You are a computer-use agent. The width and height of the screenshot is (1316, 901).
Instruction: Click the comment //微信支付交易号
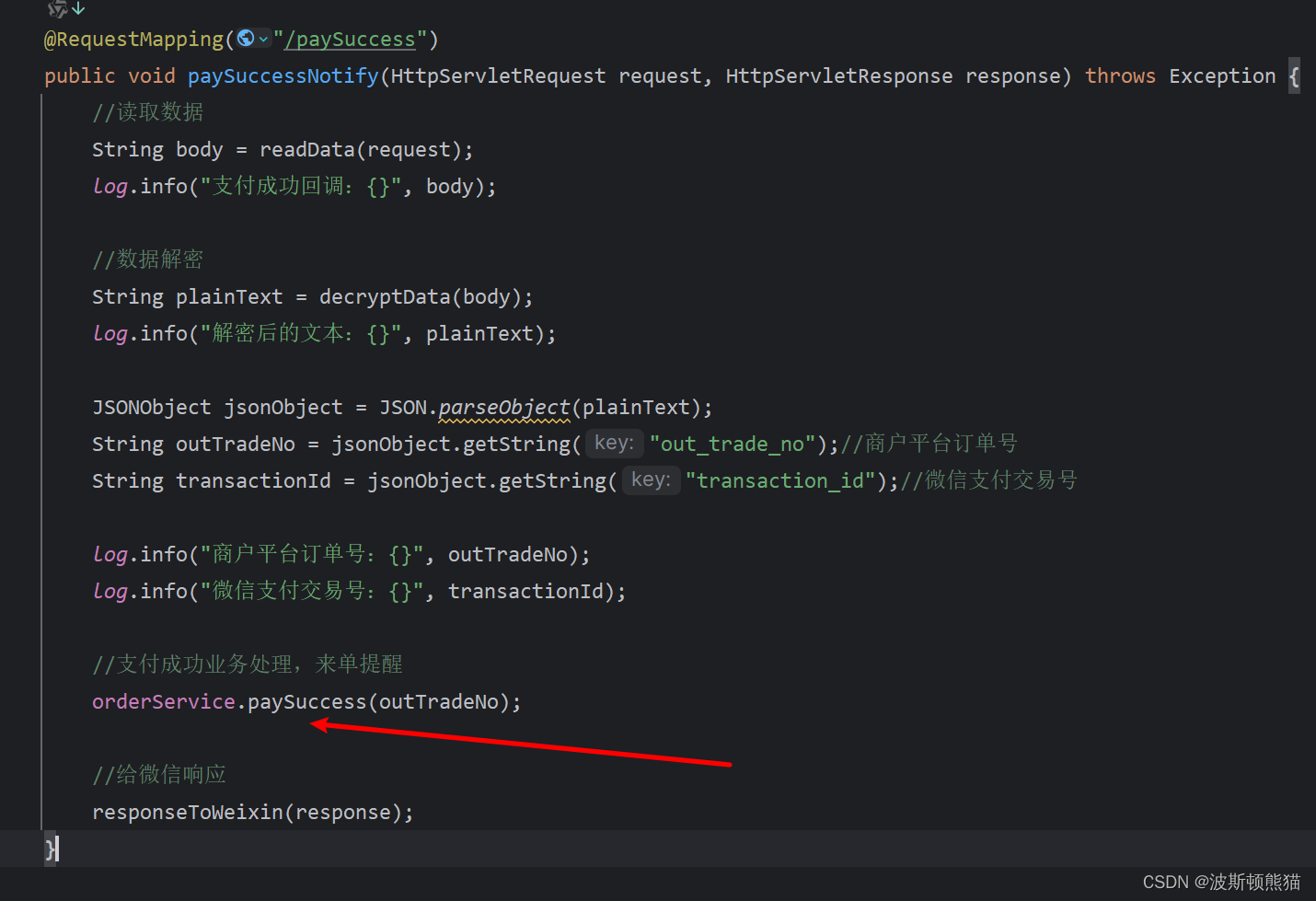(989, 480)
